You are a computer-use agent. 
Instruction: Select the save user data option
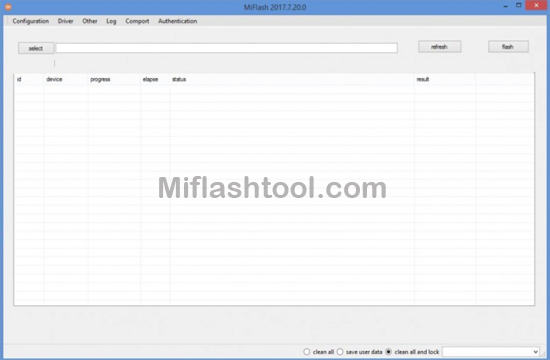click(x=359, y=352)
